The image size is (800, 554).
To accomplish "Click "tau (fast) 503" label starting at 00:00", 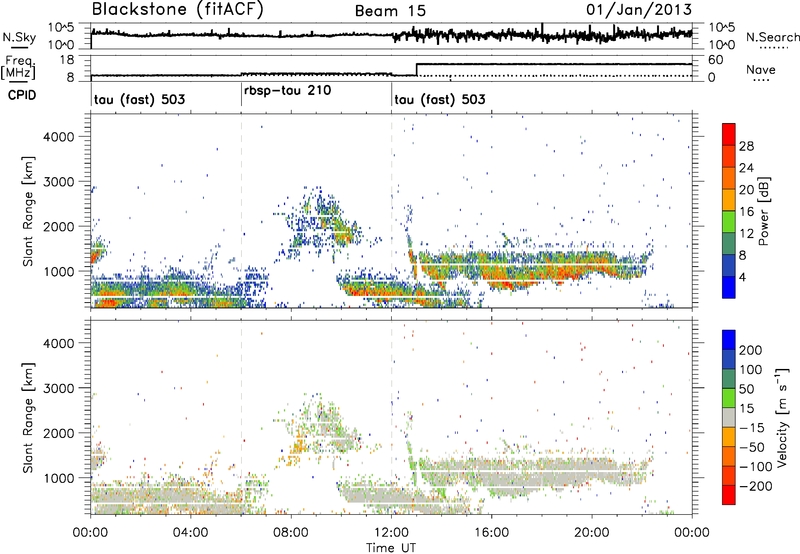I will point(139,99).
